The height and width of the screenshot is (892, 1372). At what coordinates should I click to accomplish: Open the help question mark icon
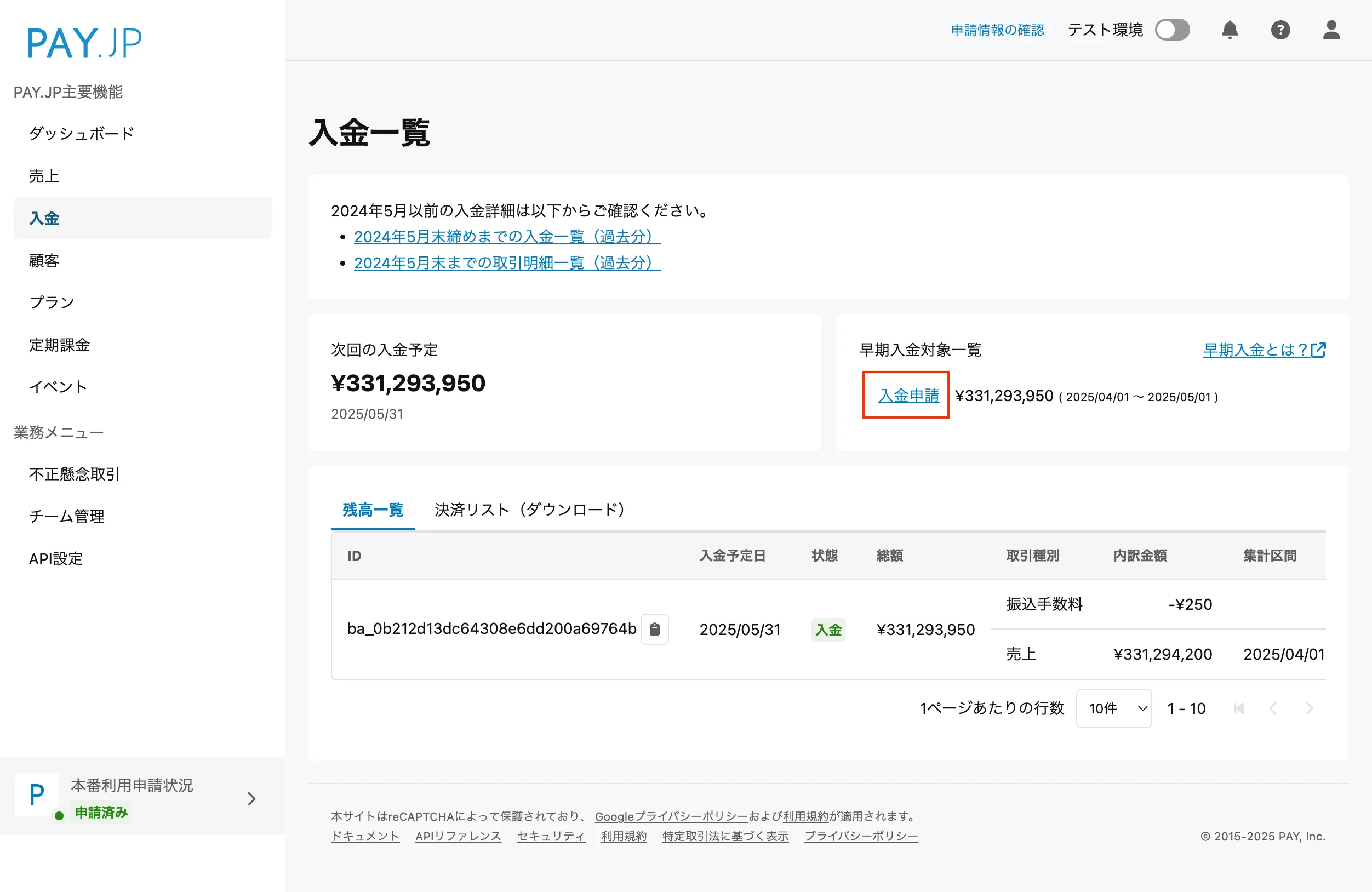(1280, 30)
